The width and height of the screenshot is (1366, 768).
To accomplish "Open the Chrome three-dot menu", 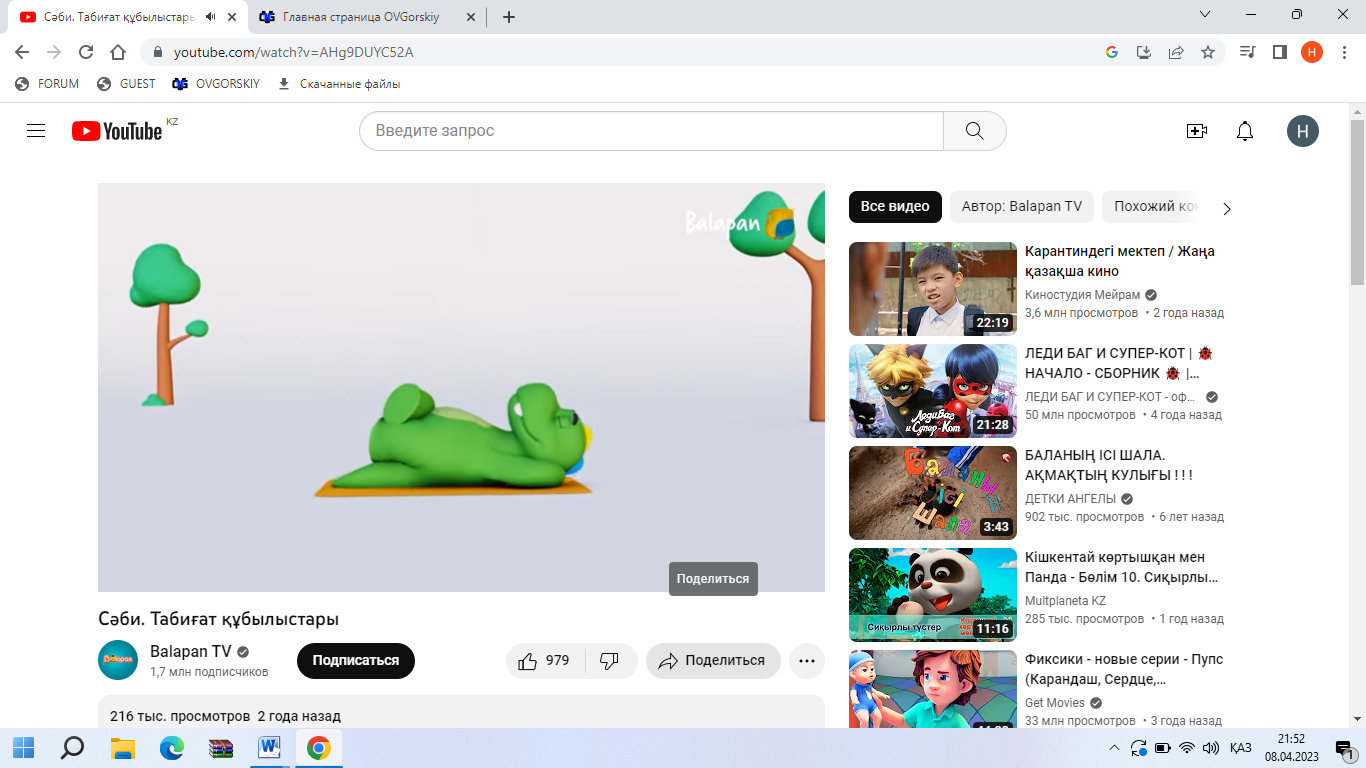I will point(1344,52).
